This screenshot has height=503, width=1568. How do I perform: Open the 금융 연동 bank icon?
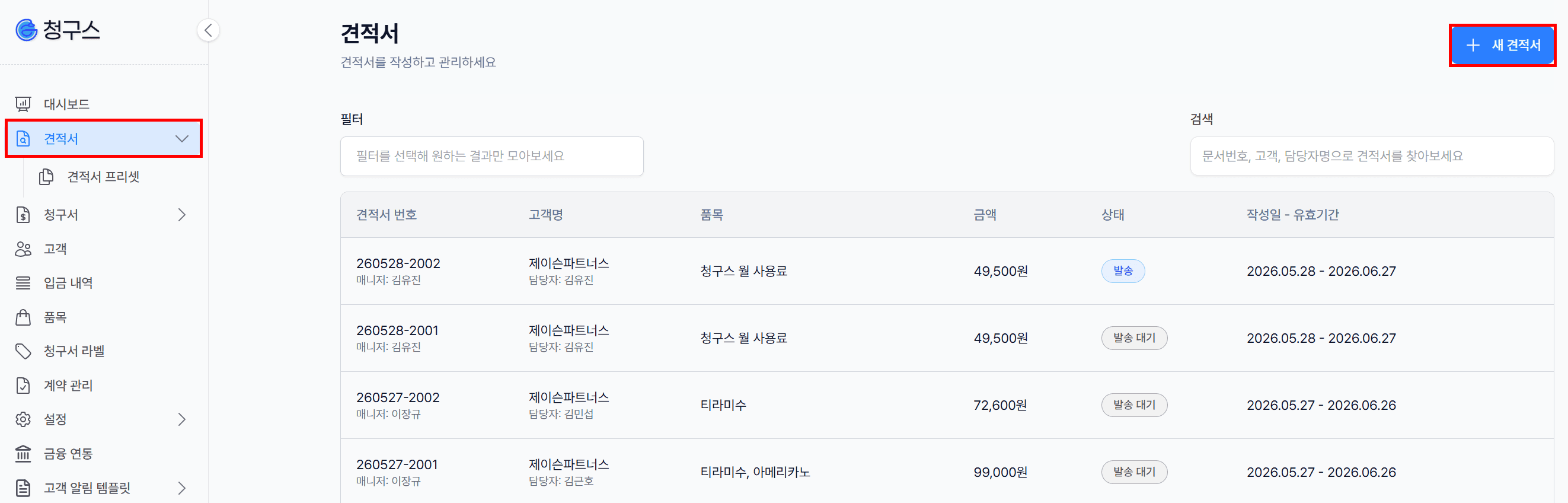tap(23, 454)
